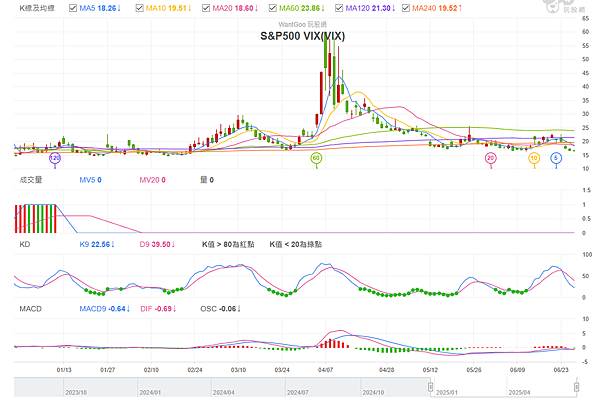
Task: Click the 06/23 date on the x-axis
Action: 561,370
